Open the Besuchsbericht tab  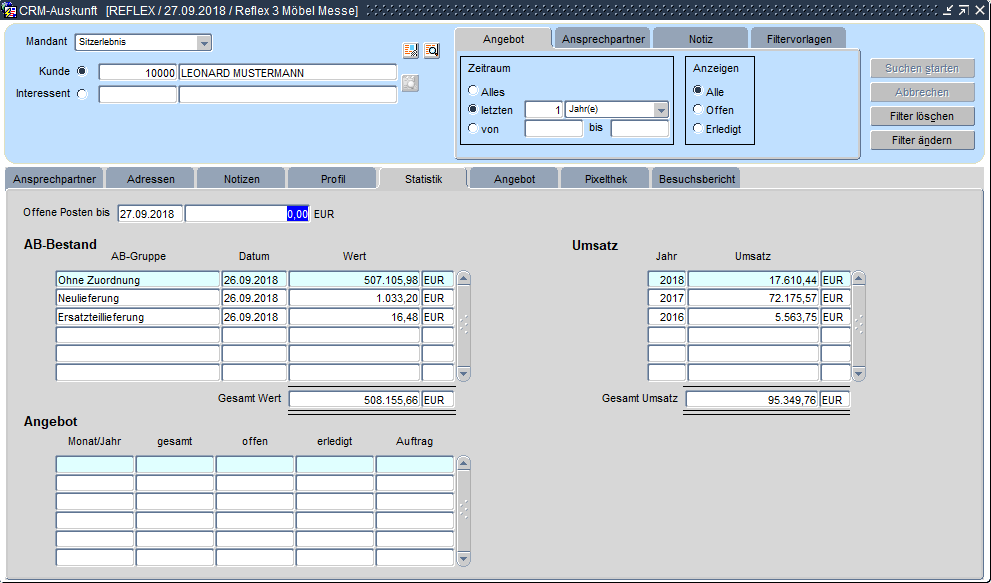point(696,179)
